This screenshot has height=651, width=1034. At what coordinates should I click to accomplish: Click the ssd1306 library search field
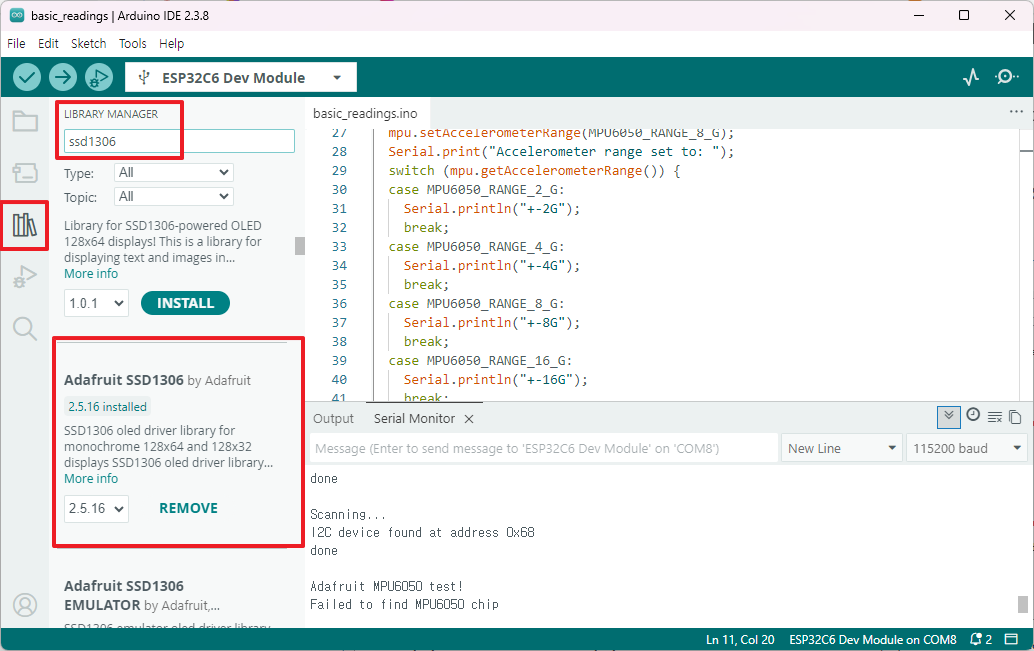click(x=179, y=141)
